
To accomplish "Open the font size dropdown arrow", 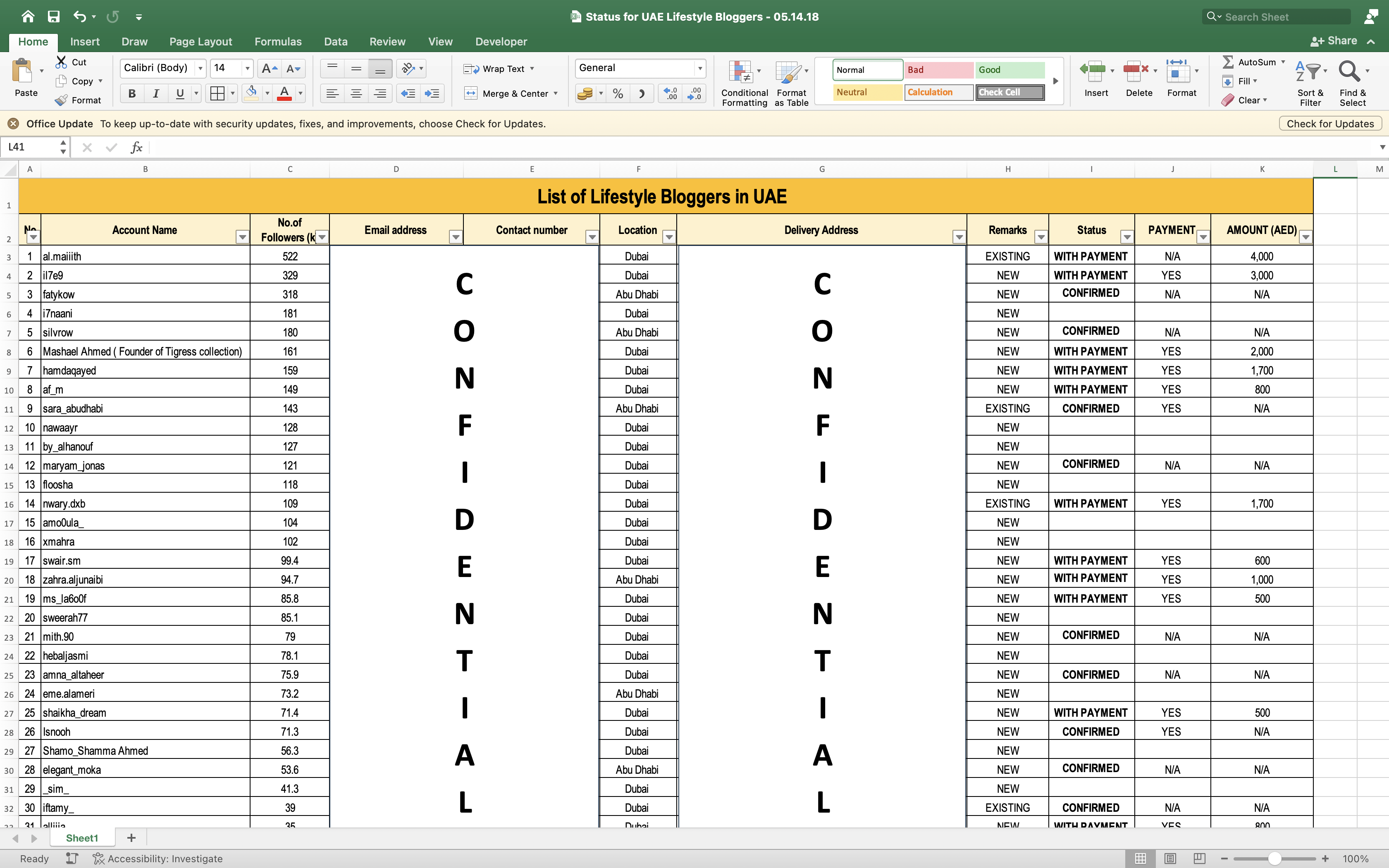I will [247, 68].
